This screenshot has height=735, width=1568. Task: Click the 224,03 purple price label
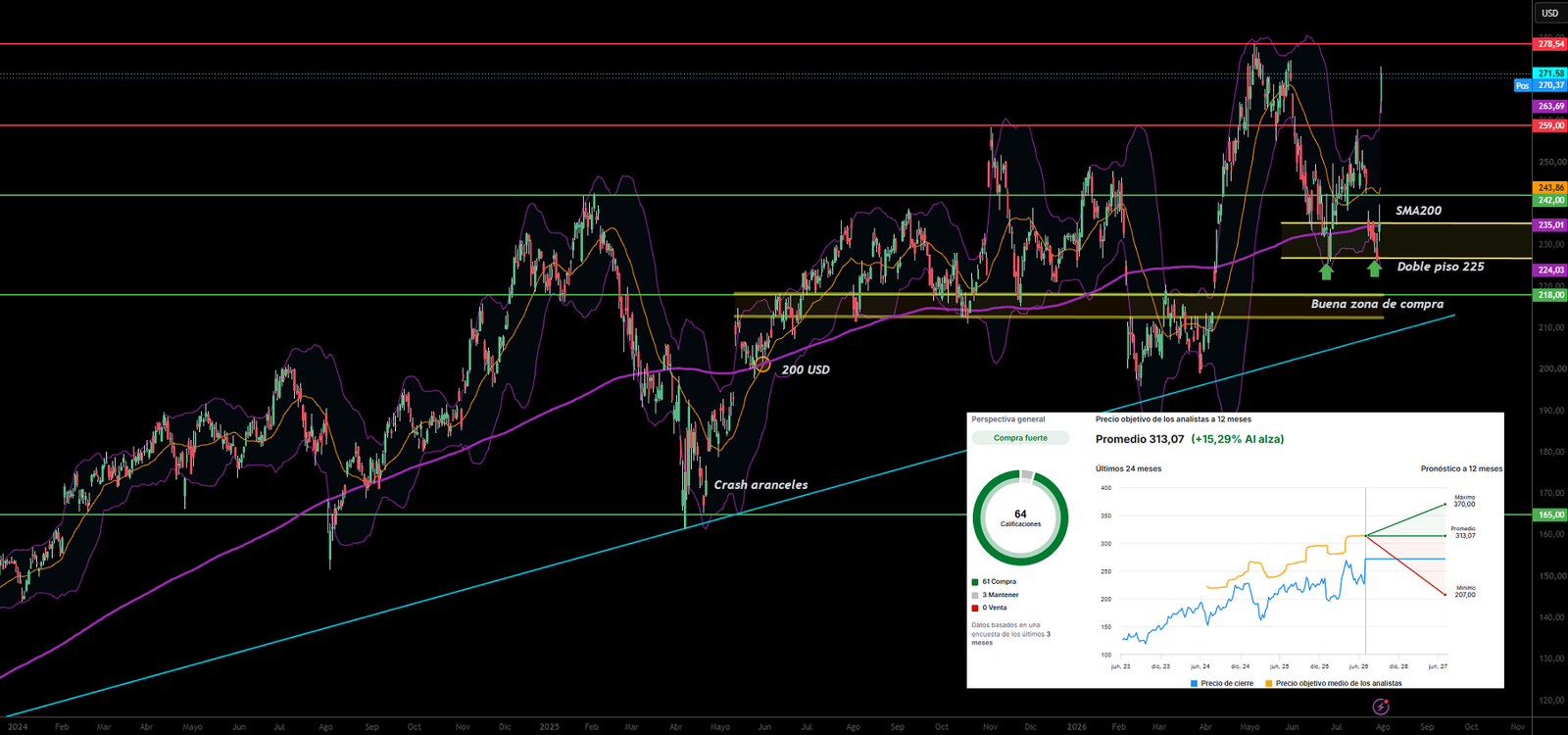pyautogui.click(x=1550, y=270)
